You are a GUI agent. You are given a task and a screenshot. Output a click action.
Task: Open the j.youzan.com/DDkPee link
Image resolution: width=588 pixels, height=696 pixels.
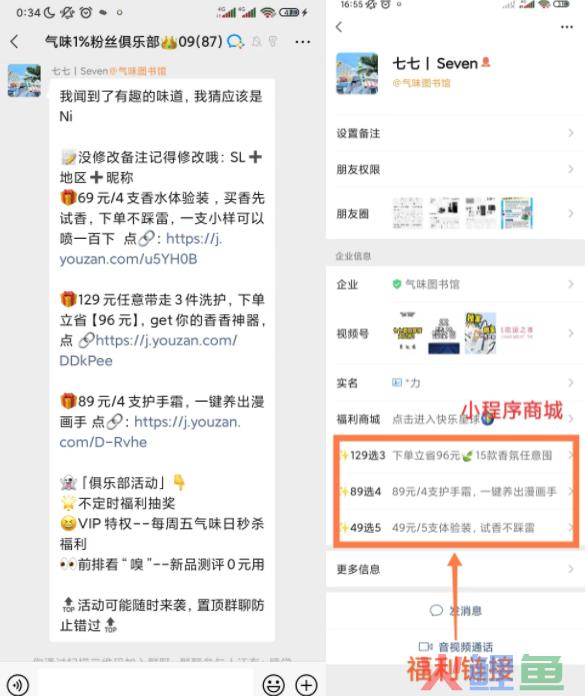149,350
